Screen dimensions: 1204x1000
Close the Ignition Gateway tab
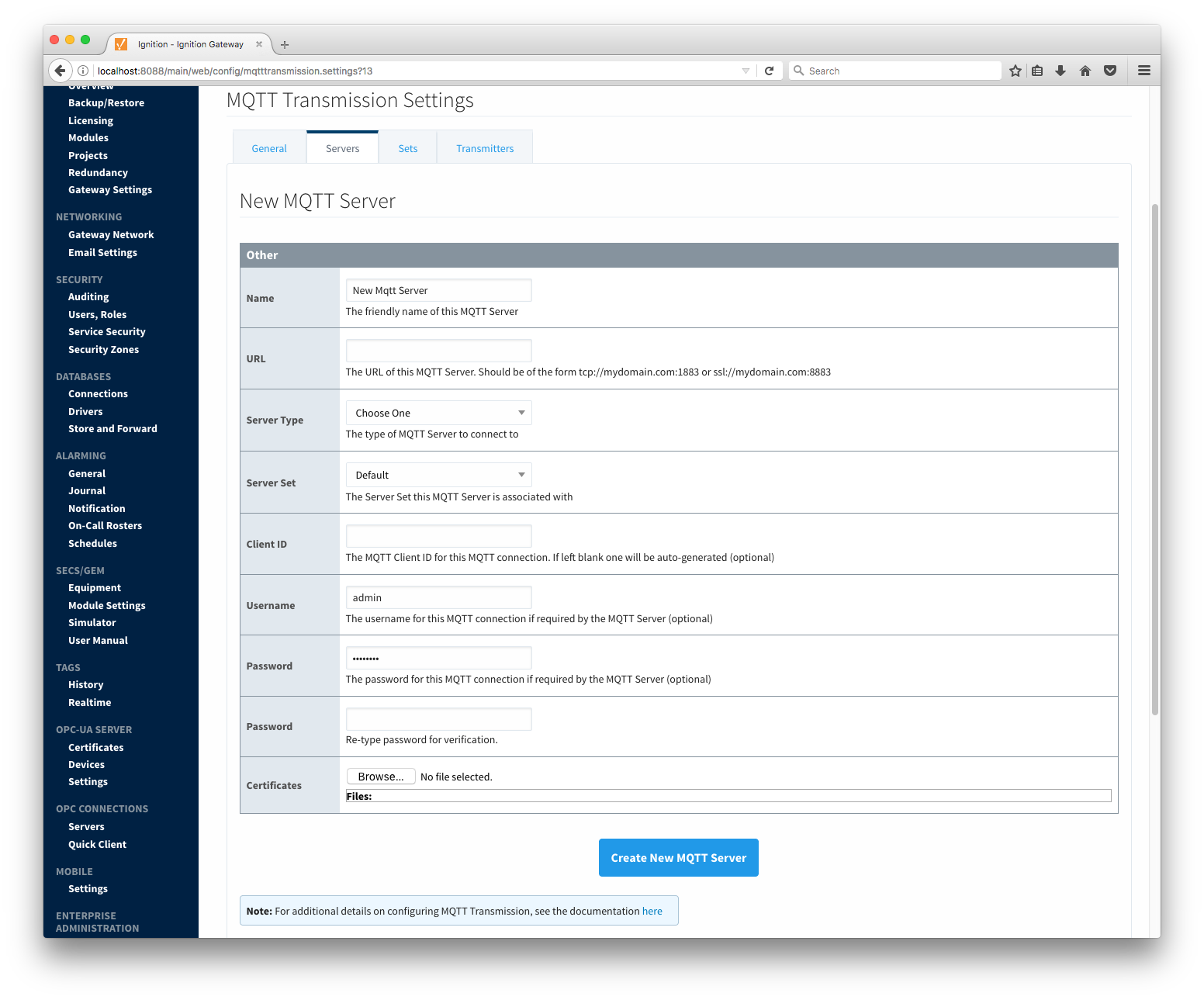259,44
